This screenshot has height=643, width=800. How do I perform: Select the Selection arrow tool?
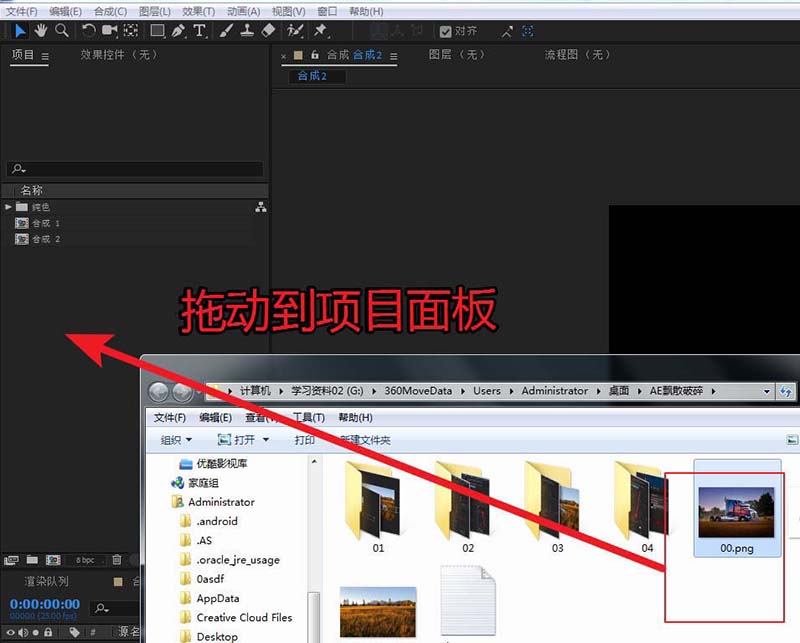[x=20, y=31]
